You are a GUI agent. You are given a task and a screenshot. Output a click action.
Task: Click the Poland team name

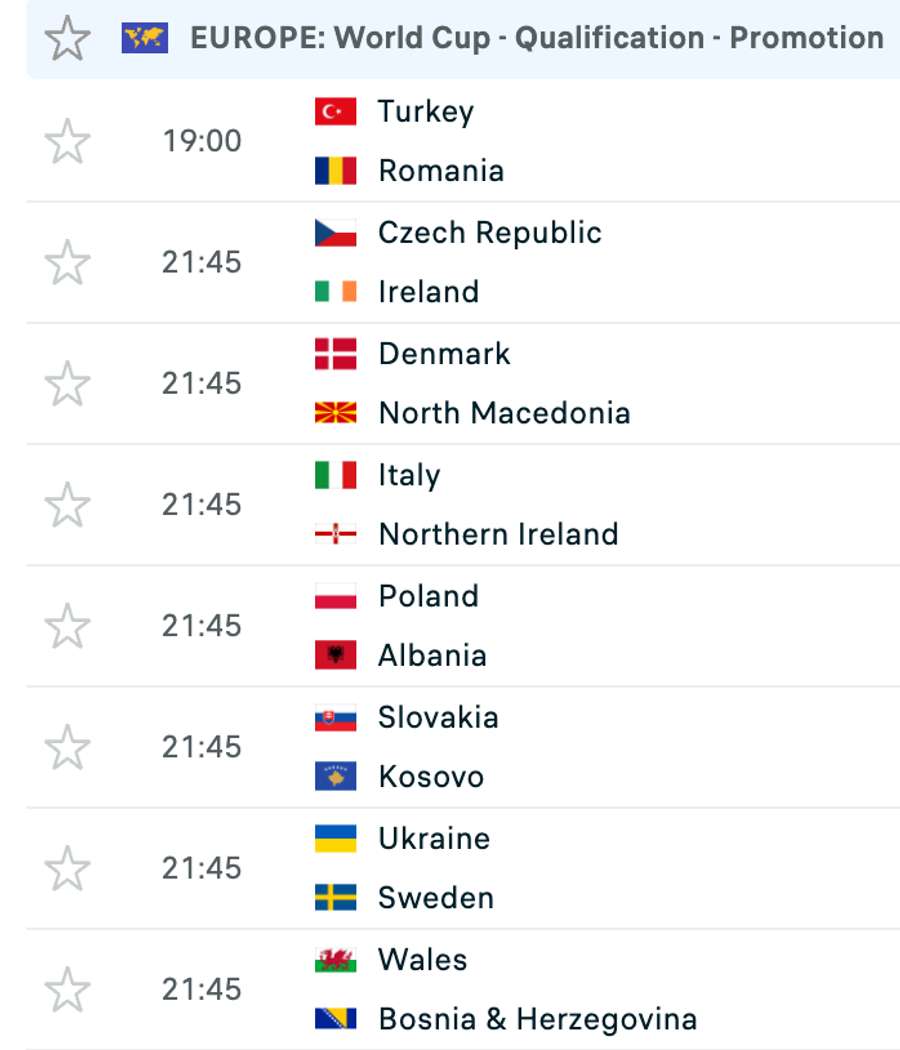[427, 595]
